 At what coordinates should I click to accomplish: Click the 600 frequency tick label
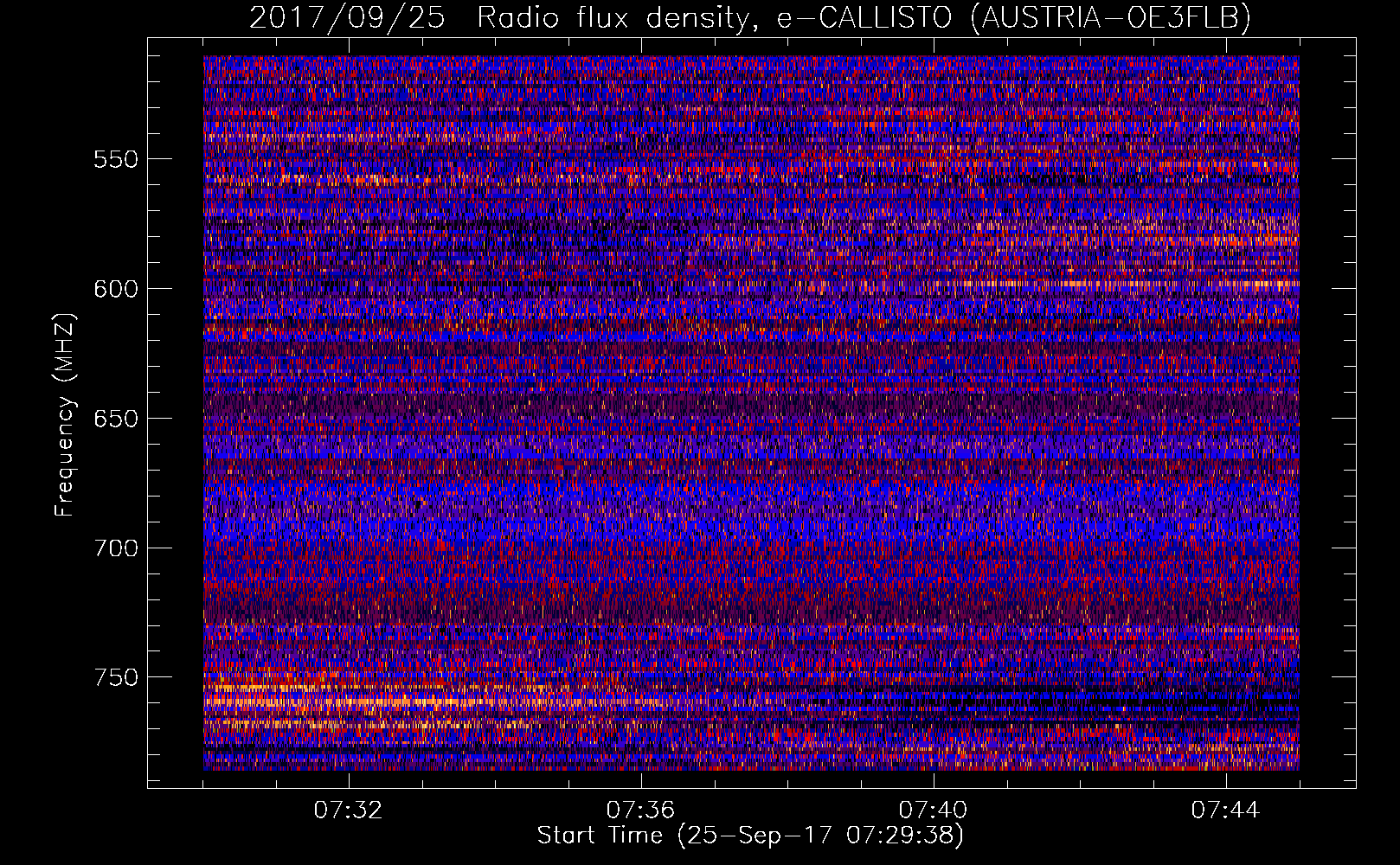(x=116, y=289)
